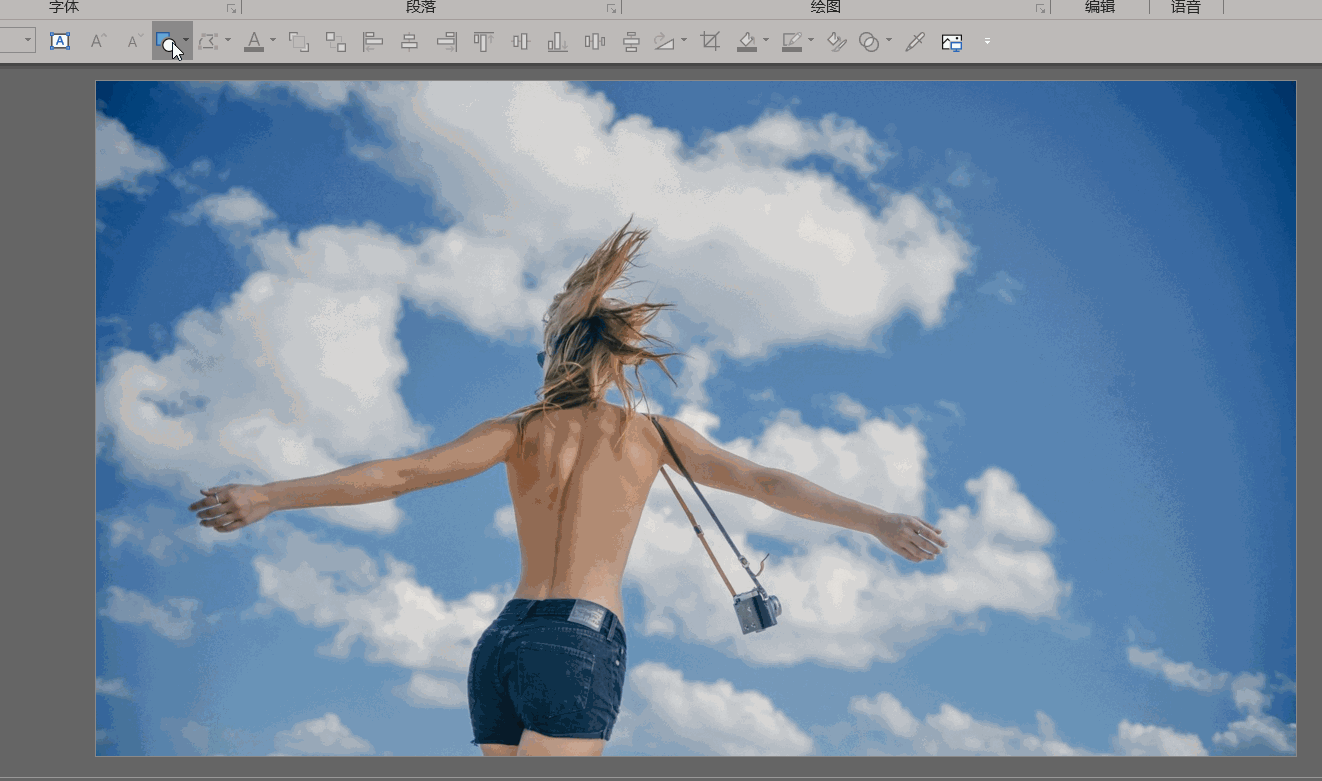Activate the Crop tool
The image size is (1322, 781).
(x=710, y=41)
